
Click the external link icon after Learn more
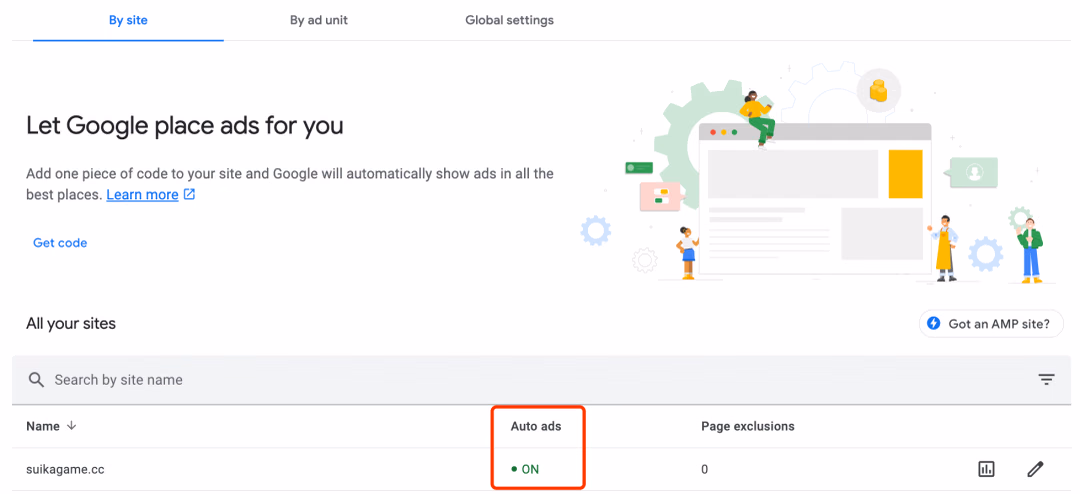pos(189,195)
